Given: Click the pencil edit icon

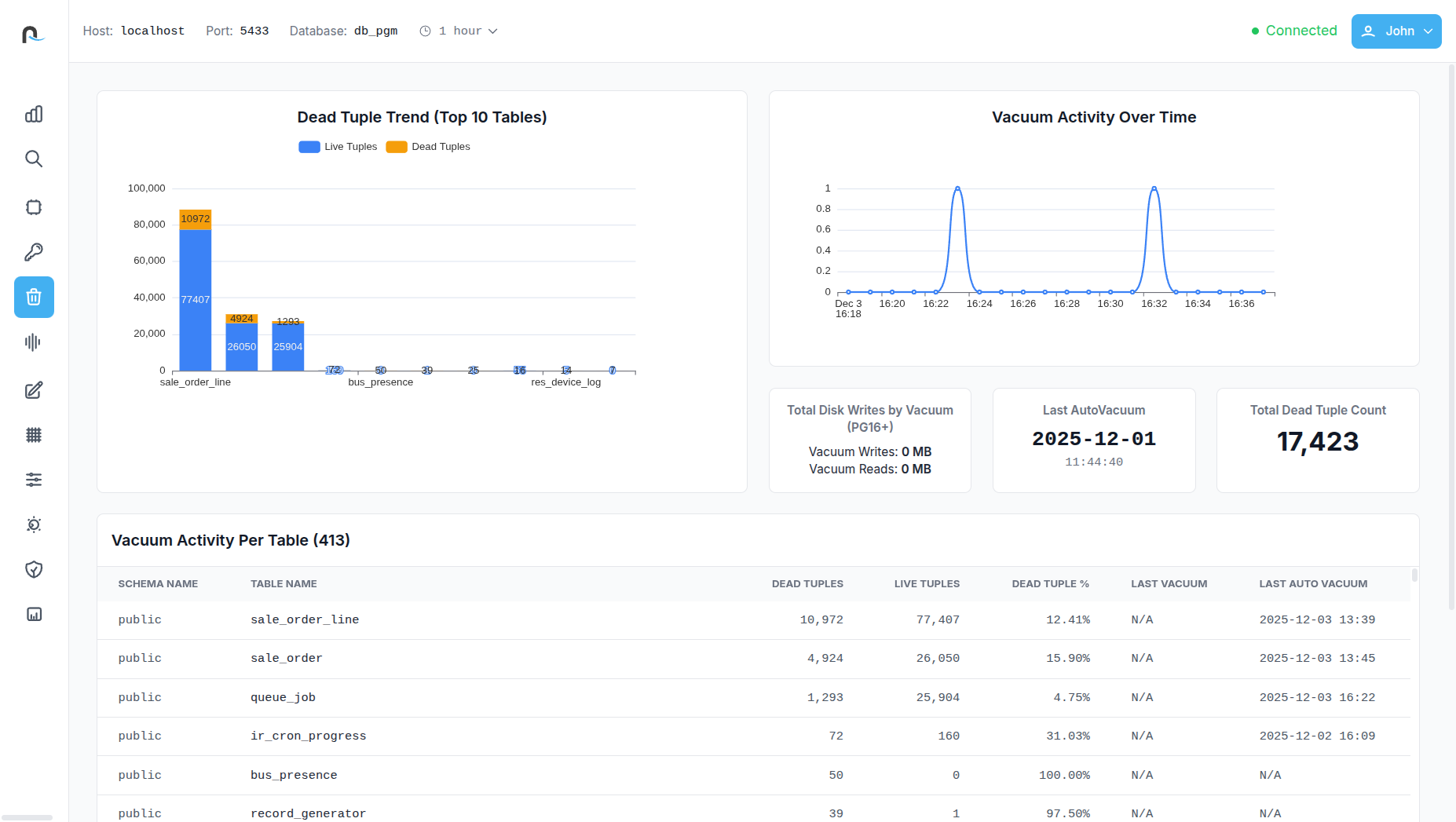Looking at the screenshot, I should tap(34, 390).
